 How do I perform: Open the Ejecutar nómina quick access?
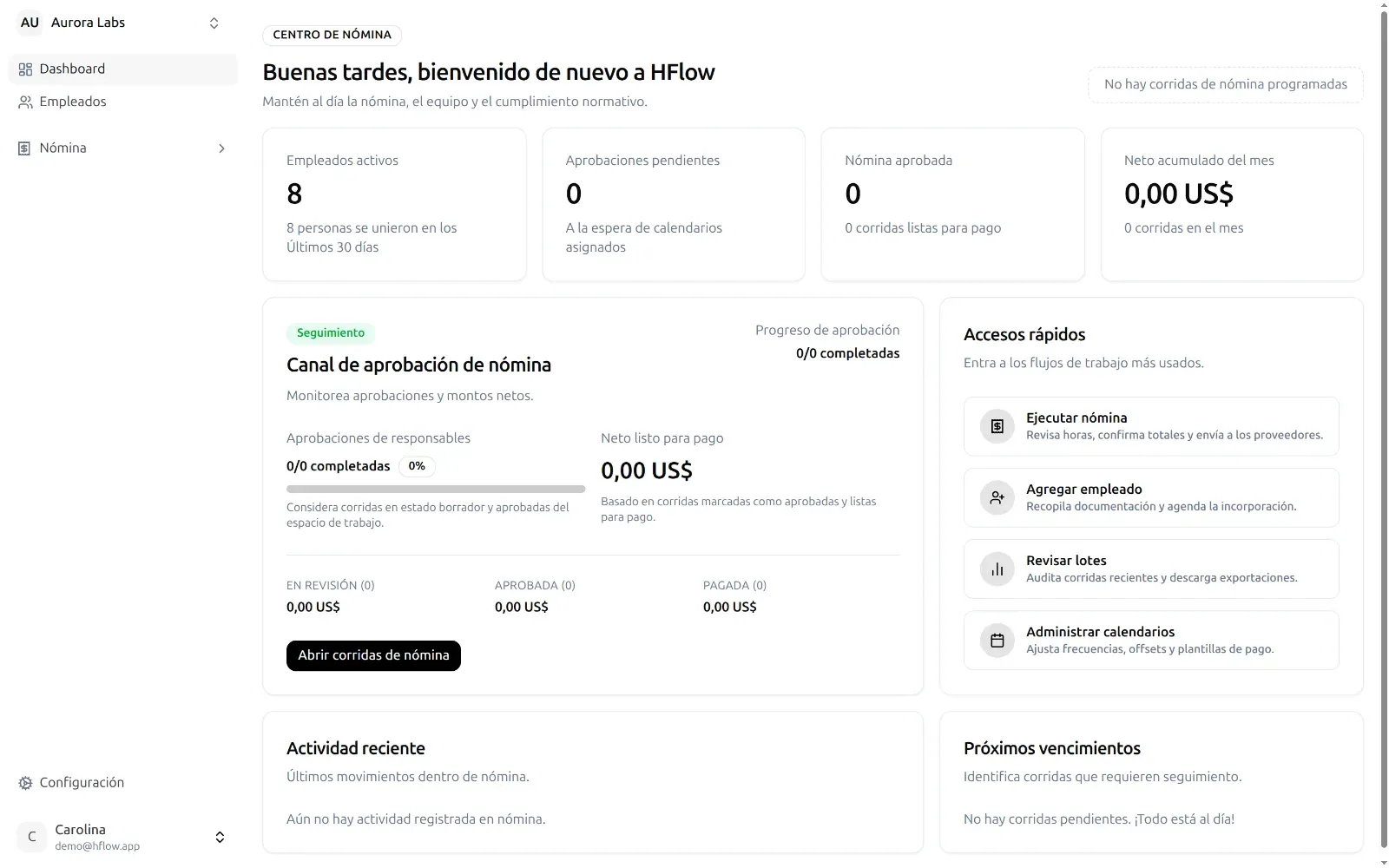1151,426
